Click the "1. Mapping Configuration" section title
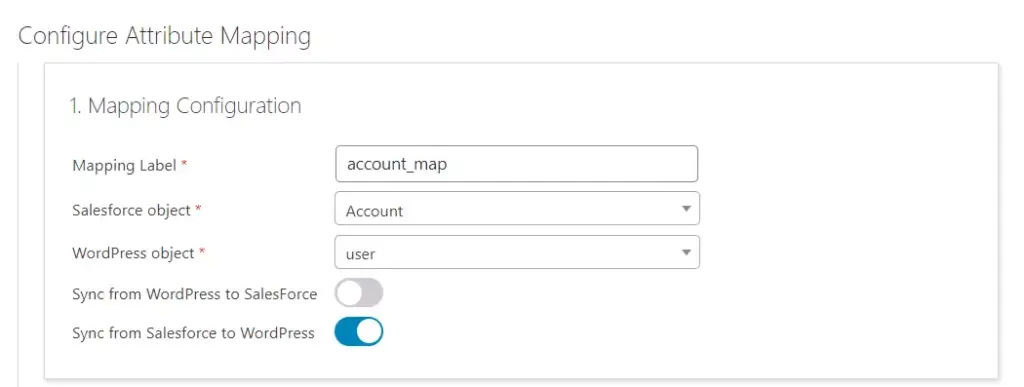Screen dimensions: 1024x387 pyautogui.click(x=185, y=106)
